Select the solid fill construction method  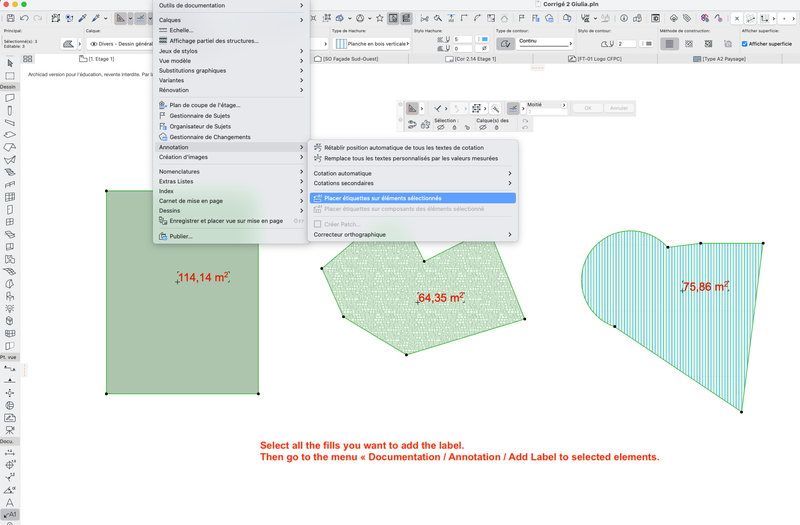tap(669, 44)
